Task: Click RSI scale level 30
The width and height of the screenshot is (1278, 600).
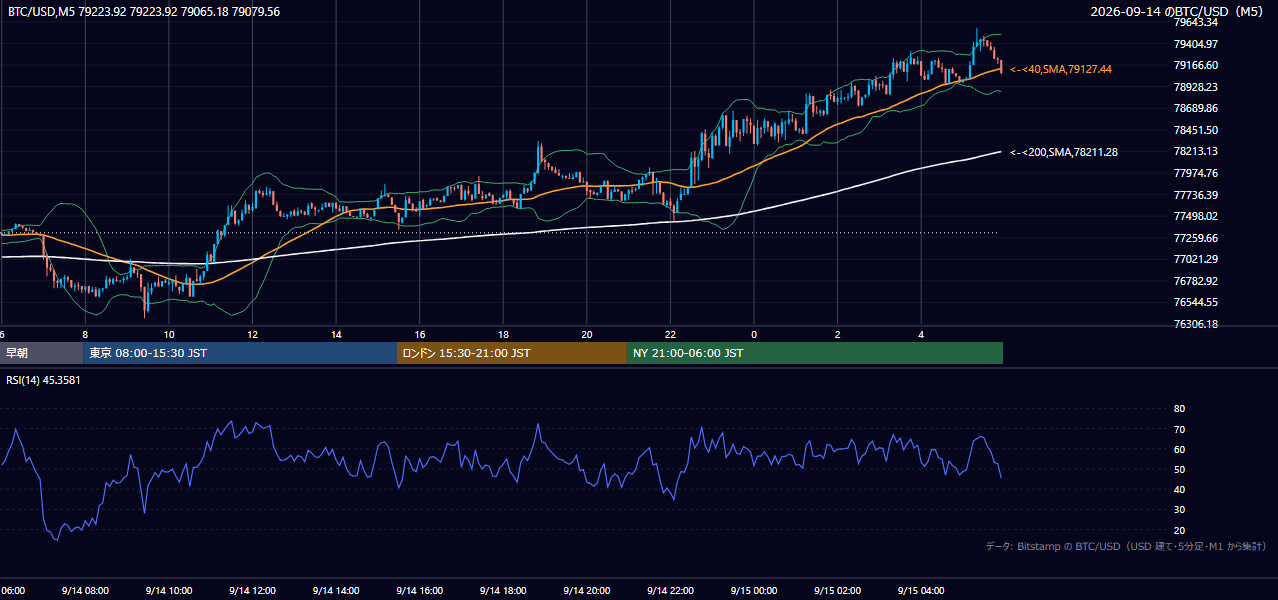Action: coord(1179,510)
